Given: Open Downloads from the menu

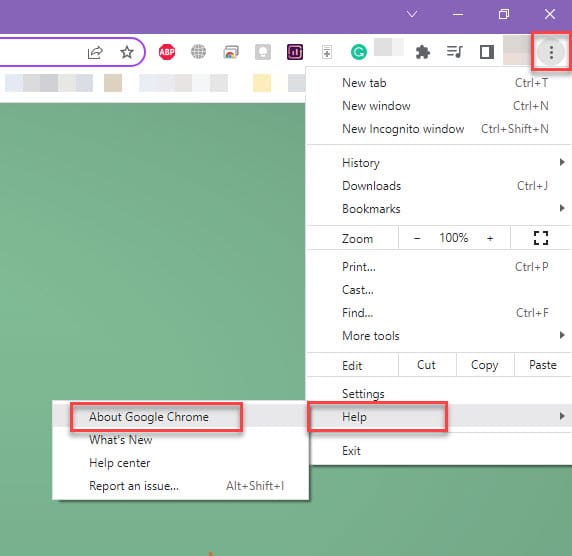Looking at the screenshot, I should [x=438, y=186].
